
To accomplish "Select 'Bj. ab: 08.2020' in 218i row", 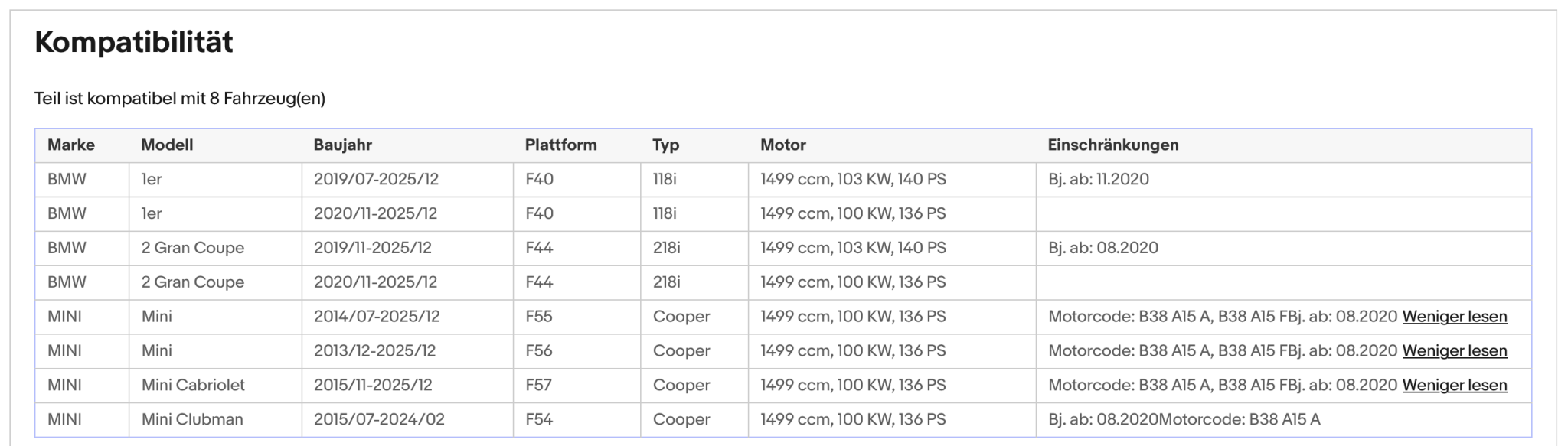I will 1284,249.
